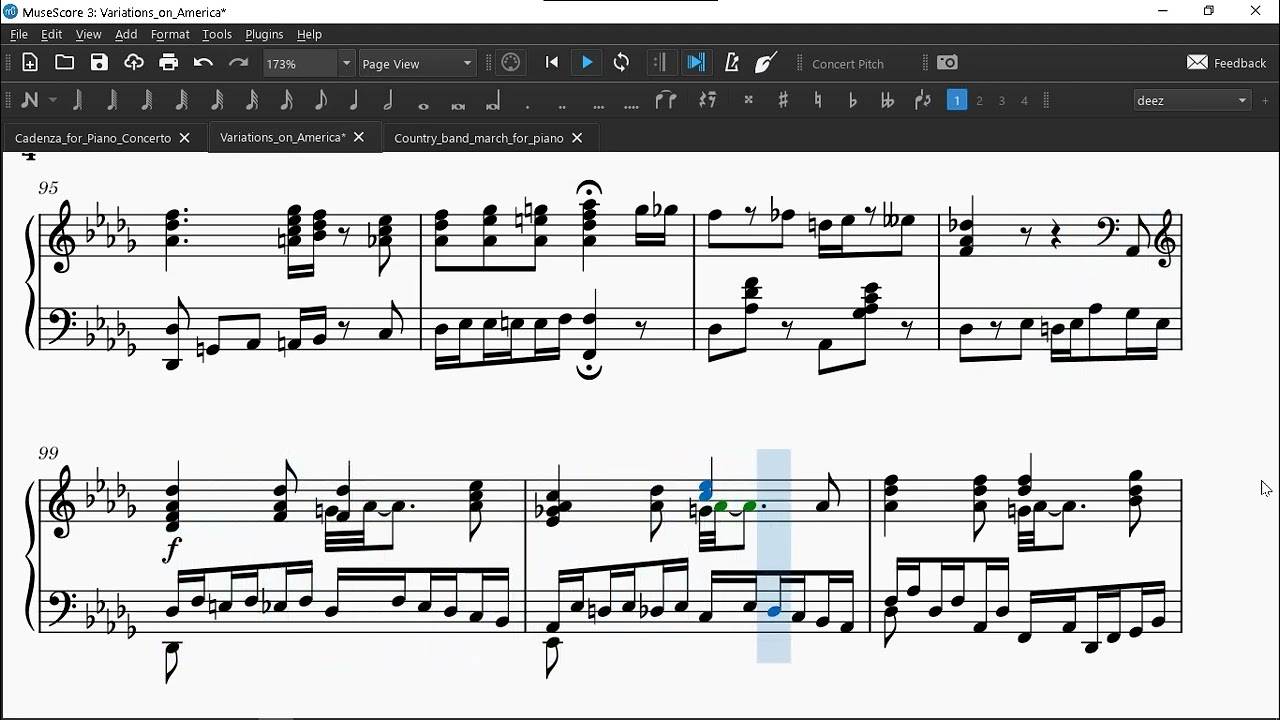Switch to voice 1
Image resolution: width=1280 pixels, height=720 pixels.
coord(957,100)
